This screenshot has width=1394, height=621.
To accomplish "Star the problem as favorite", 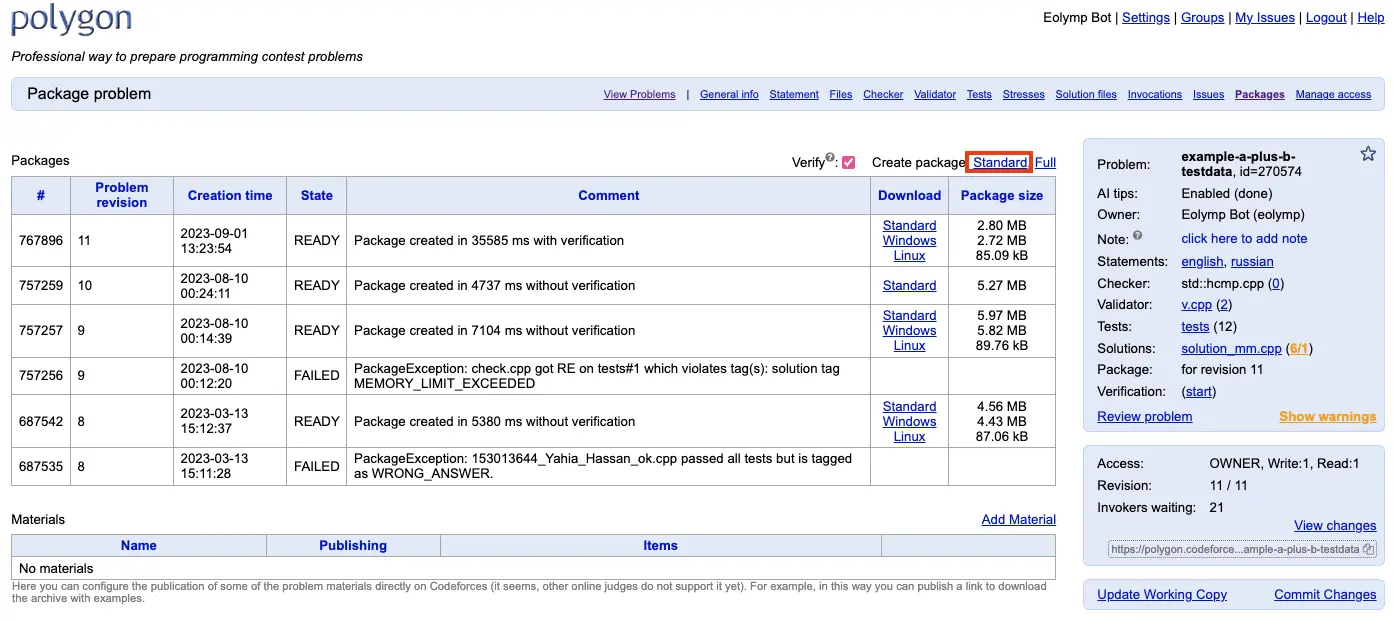I will point(1368,154).
